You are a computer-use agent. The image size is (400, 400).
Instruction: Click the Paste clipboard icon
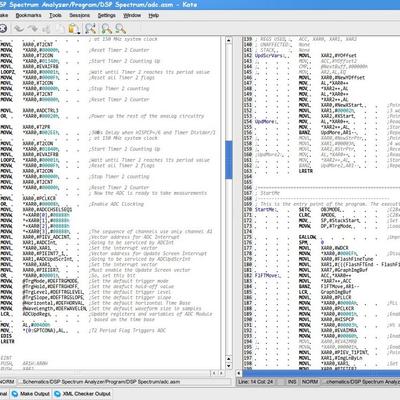(x=74, y=29)
